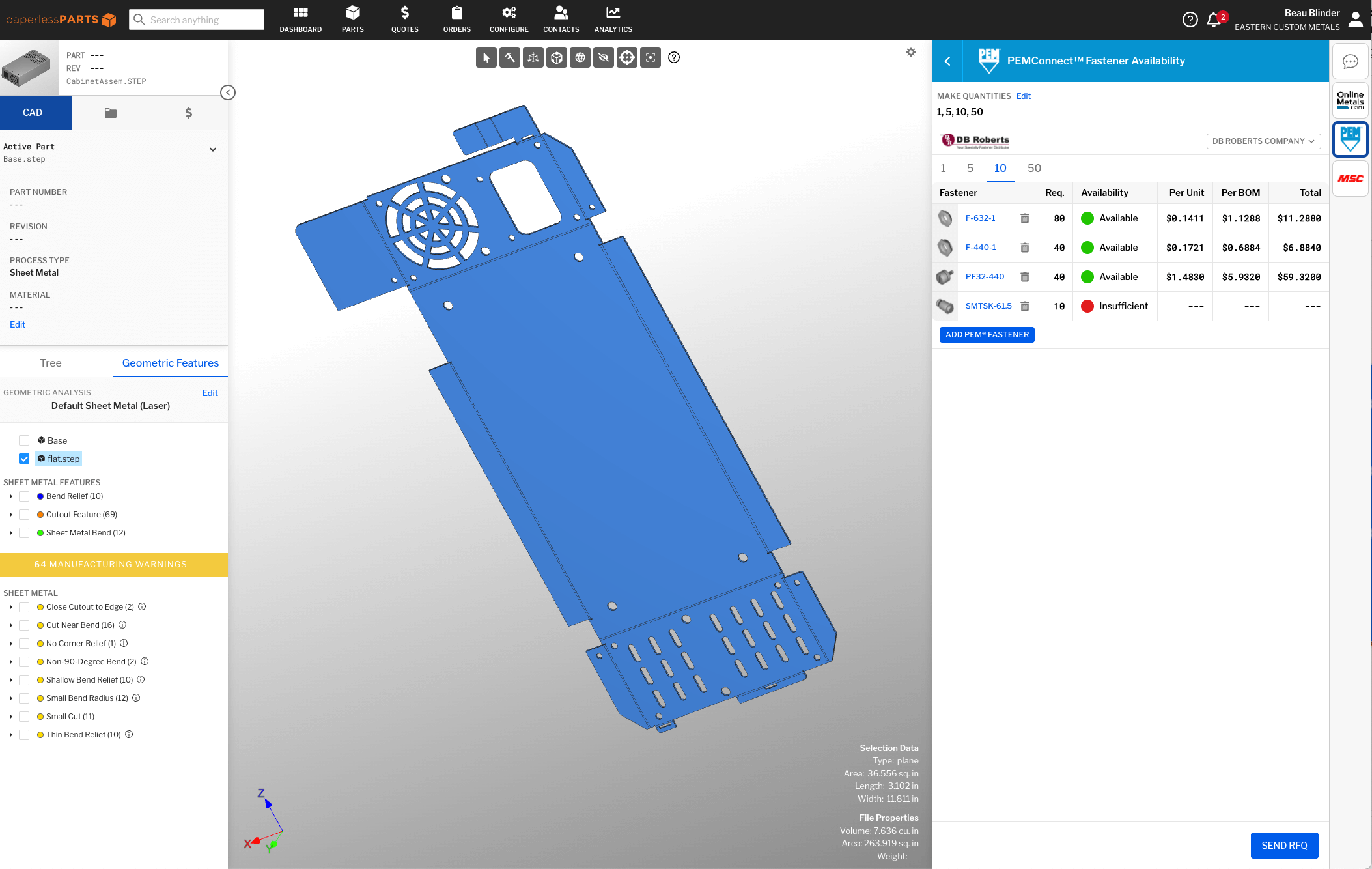This screenshot has height=869, width=1372.
Task: Open the Quotes menu
Action: pos(405,20)
